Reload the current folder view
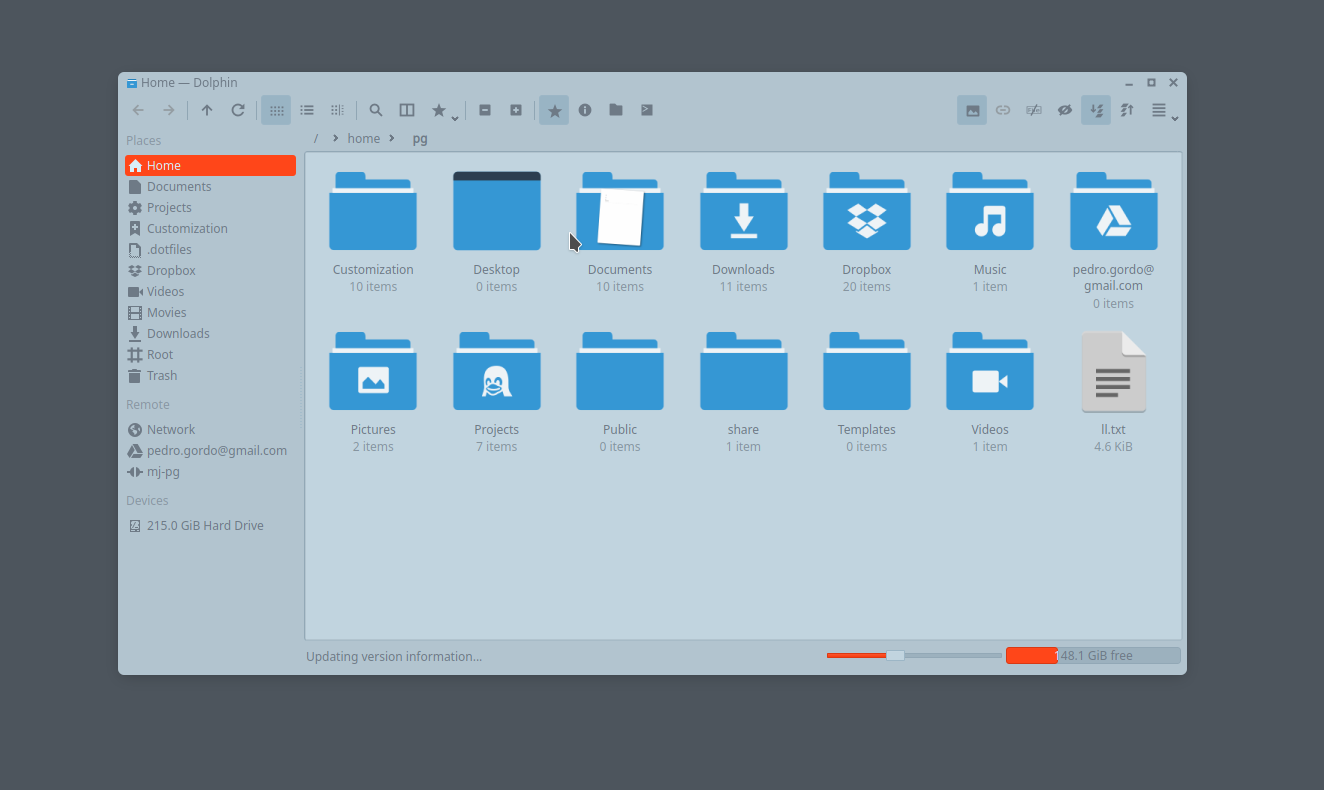Viewport: 1324px width, 790px height. [x=238, y=110]
